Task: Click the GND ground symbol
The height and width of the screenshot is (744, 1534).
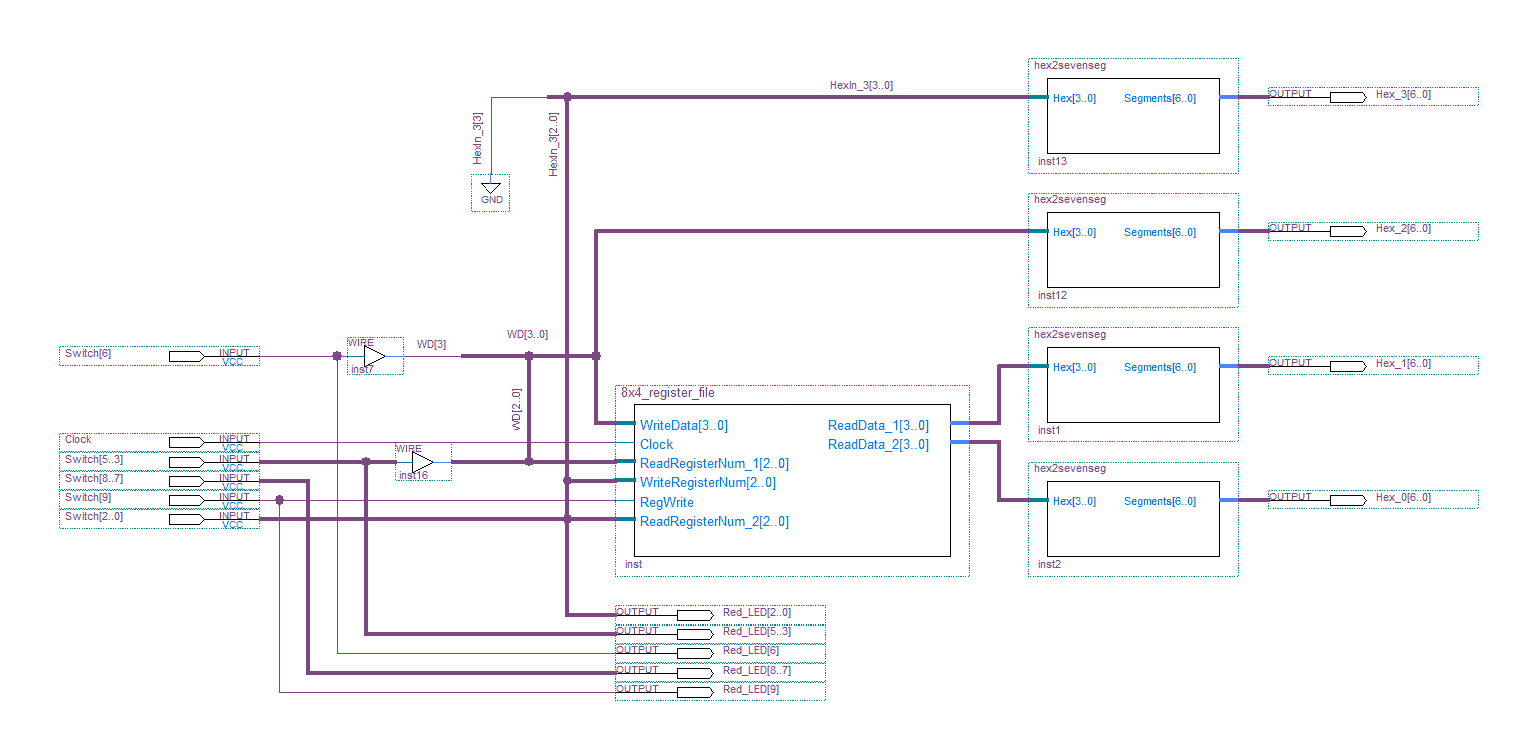Action: [490, 191]
